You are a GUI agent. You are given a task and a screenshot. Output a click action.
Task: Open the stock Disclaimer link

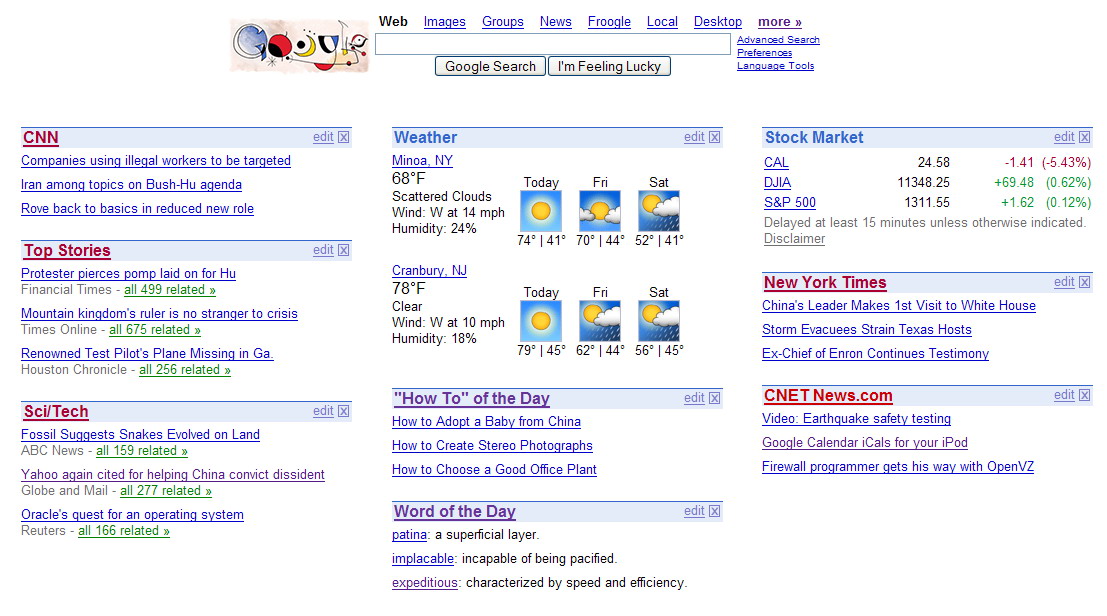pos(794,239)
